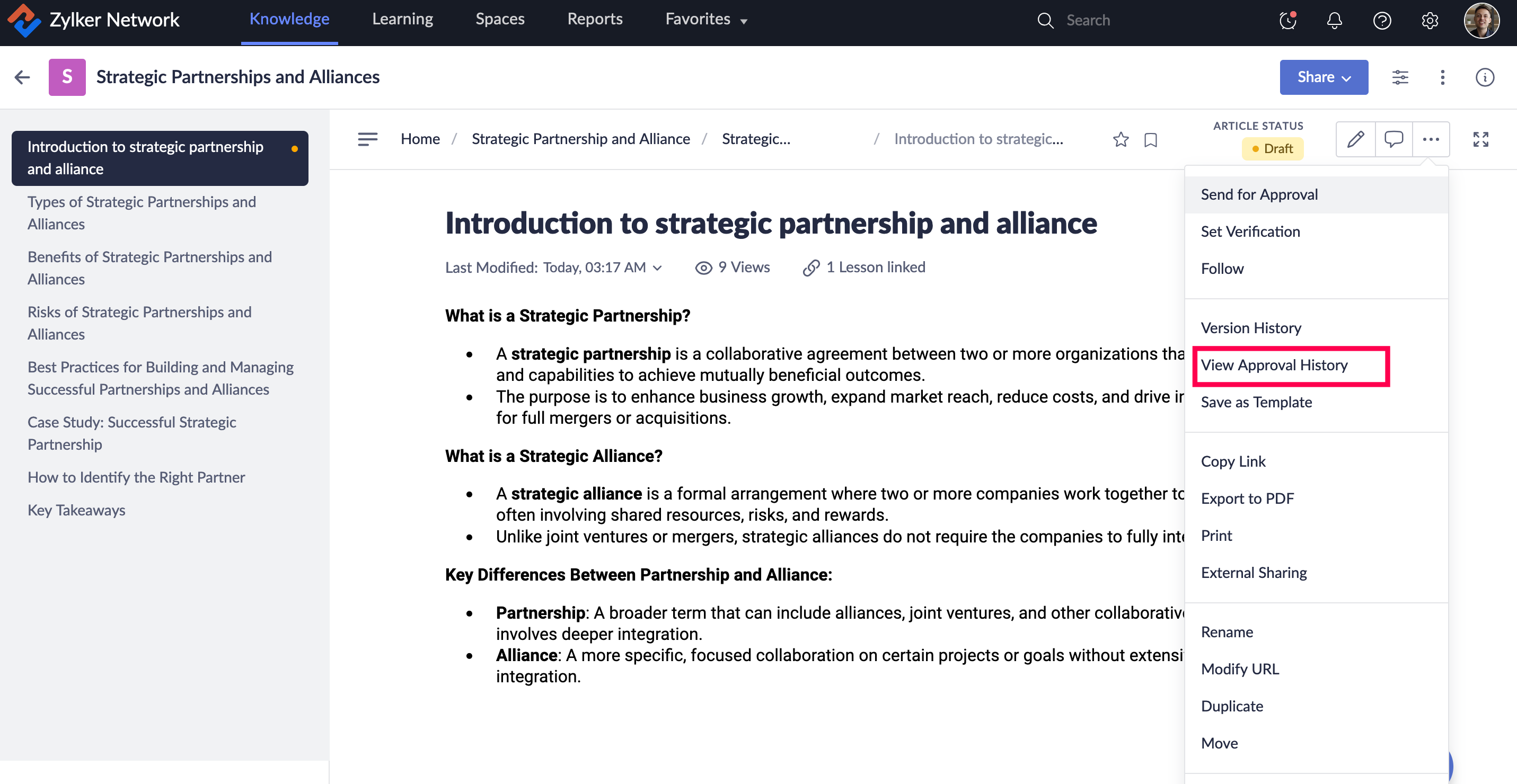Toggle the favorite star for this article

click(x=1121, y=139)
